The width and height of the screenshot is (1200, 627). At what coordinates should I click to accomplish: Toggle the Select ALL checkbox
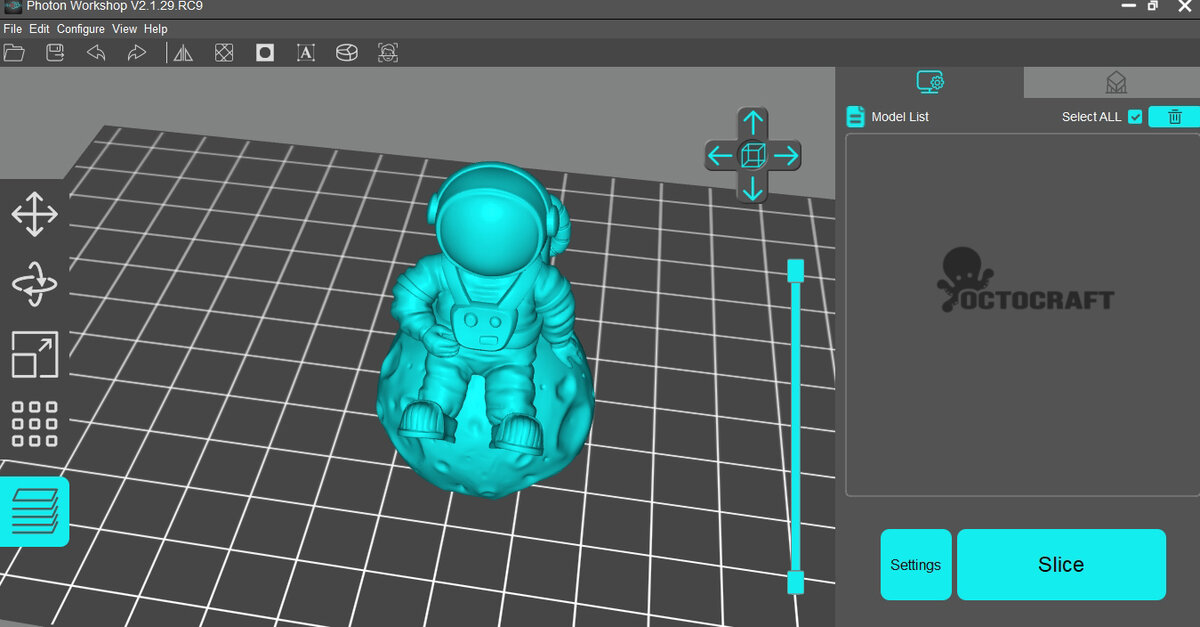tap(1135, 117)
